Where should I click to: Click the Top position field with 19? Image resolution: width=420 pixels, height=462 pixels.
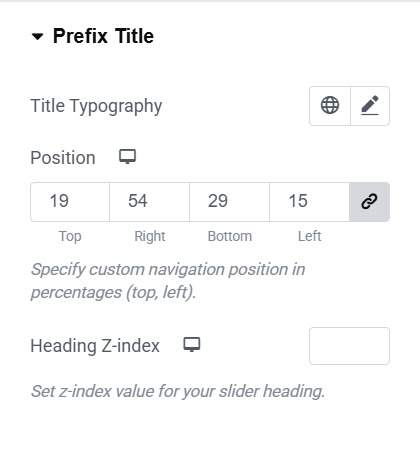(70, 202)
